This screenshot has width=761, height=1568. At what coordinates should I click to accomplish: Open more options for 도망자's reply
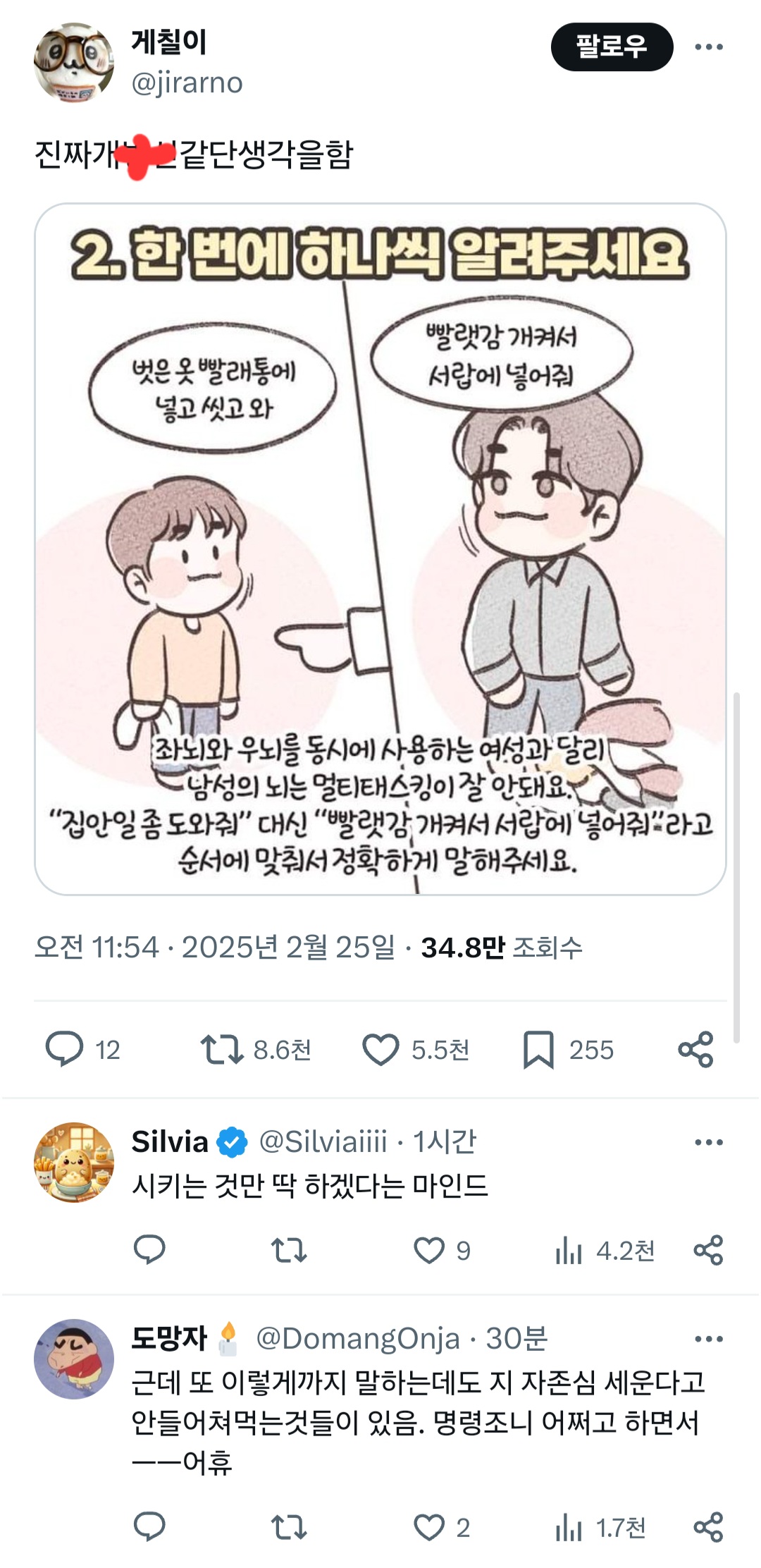coord(708,1339)
